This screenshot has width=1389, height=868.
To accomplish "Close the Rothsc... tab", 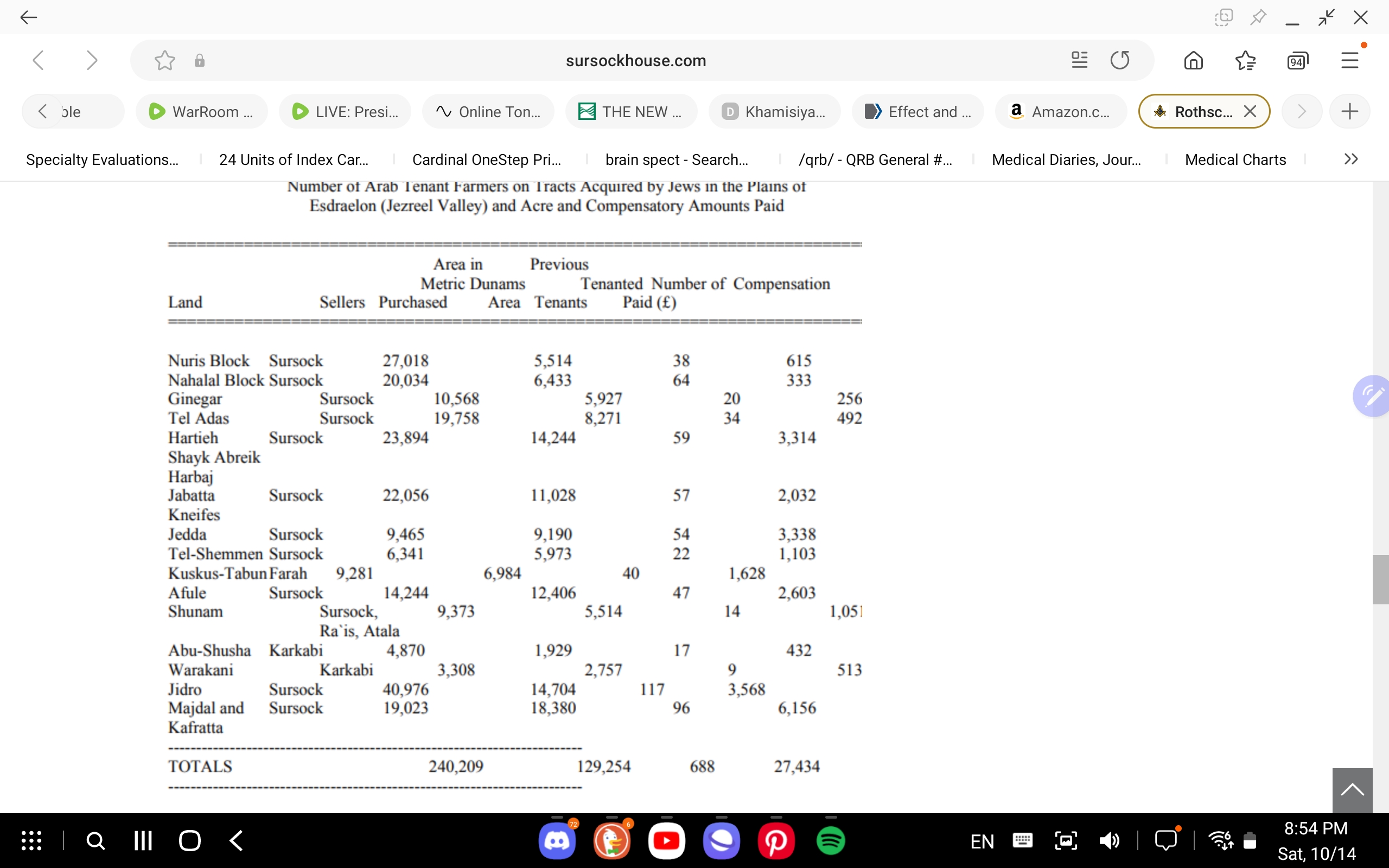I will pos(1250,111).
